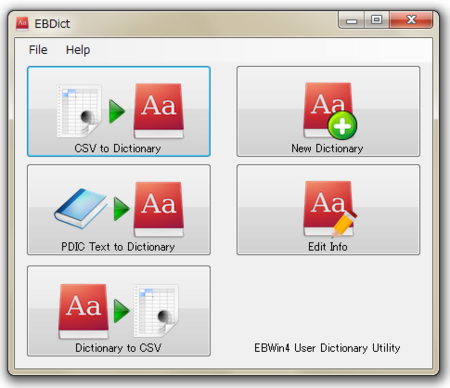This screenshot has width=450, height=388.
Task: Minimize the EBDict window
Action: pos(351,20)
